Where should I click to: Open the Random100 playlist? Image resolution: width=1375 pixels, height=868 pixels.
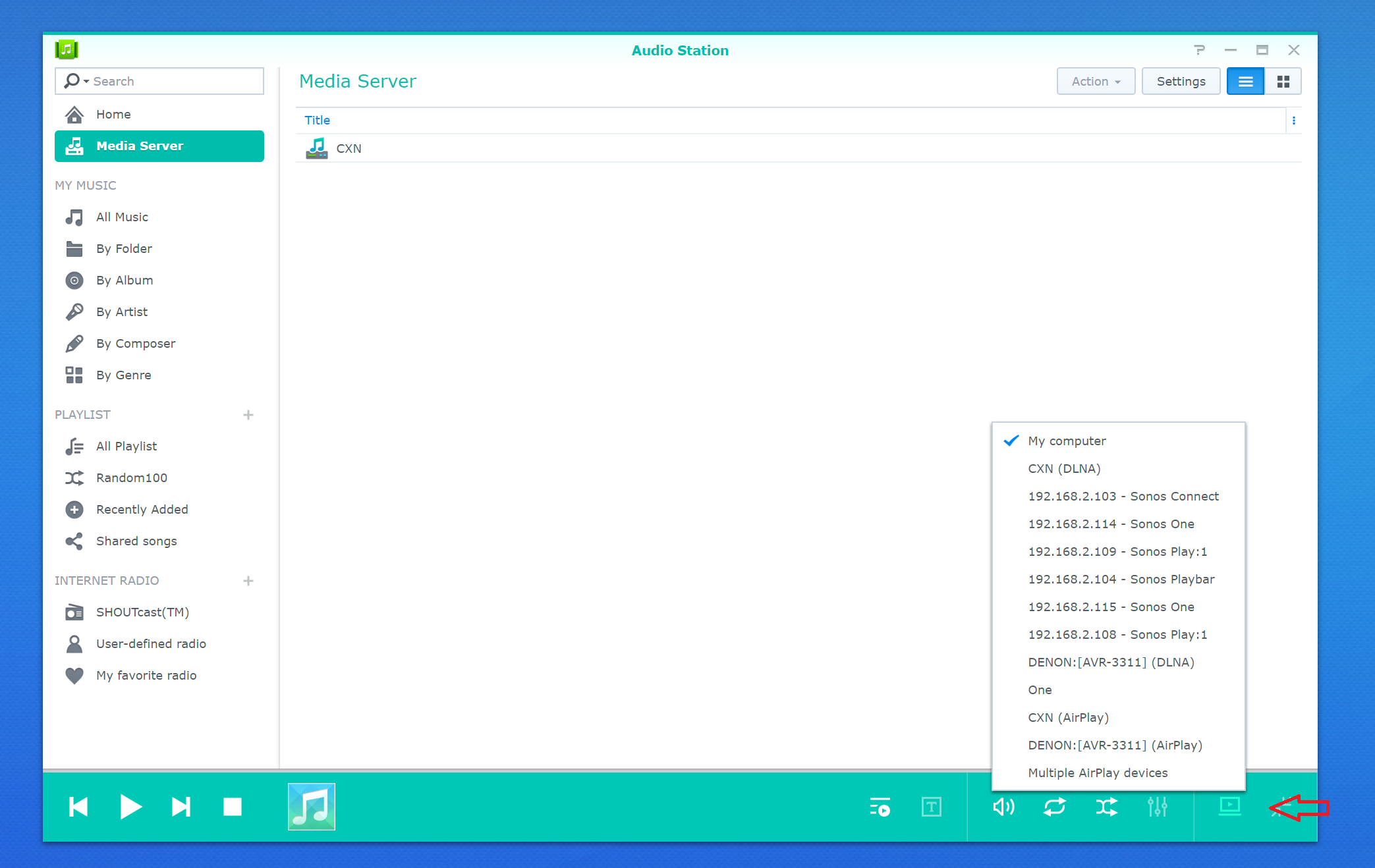[159, 478]
